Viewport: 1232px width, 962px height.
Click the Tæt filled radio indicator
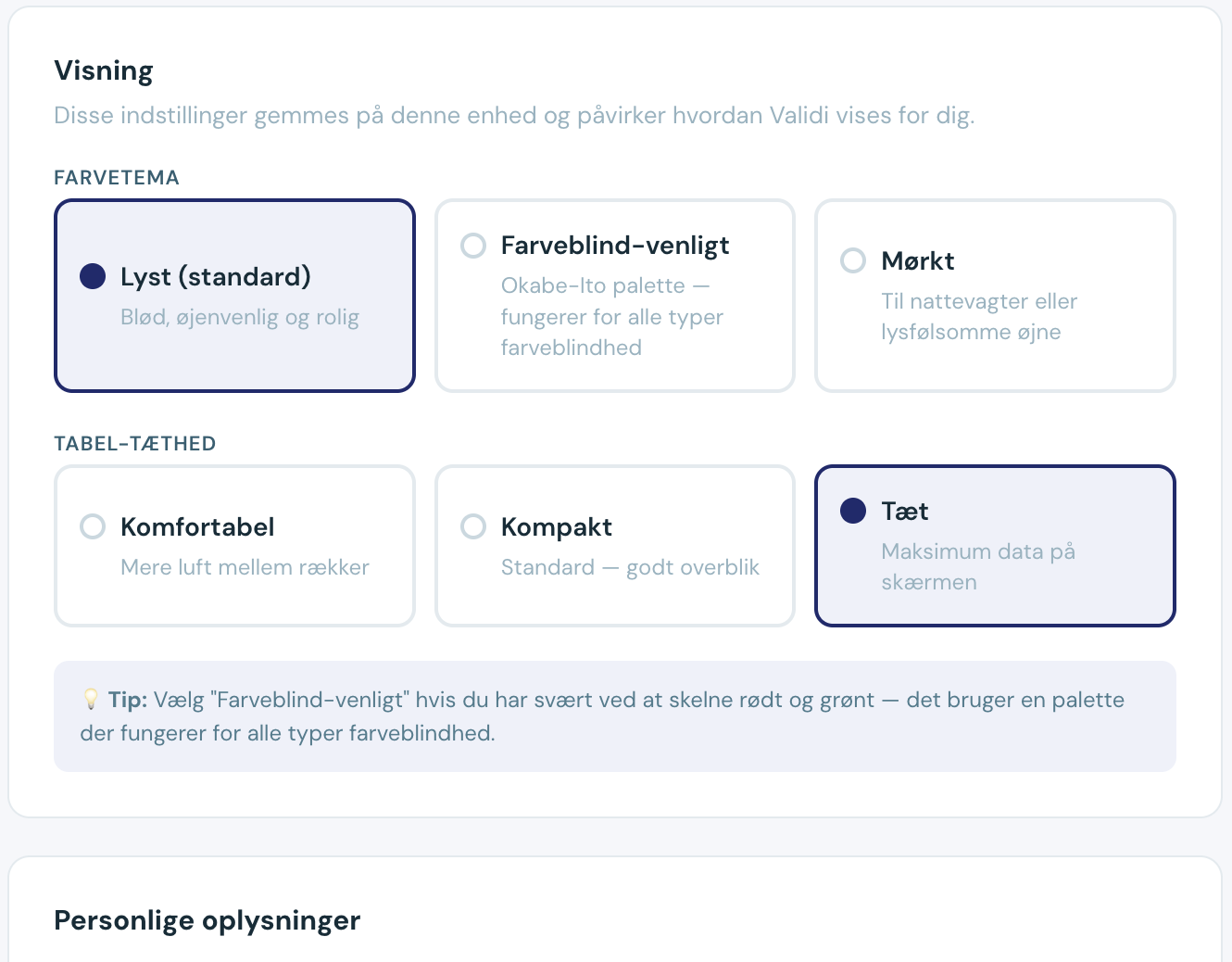point(852,511)
